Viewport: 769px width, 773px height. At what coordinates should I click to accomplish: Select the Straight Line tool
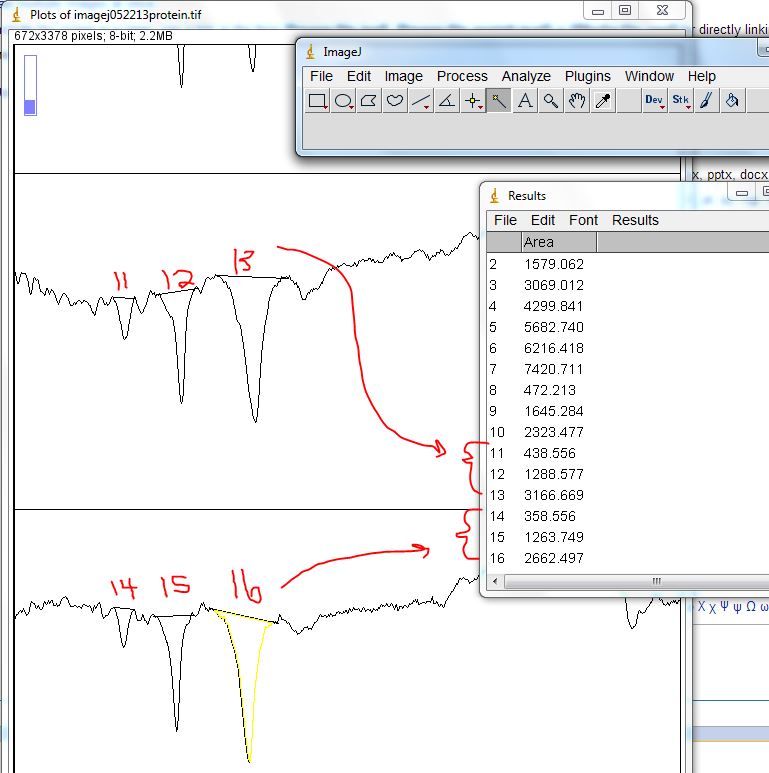coord(421,101)
